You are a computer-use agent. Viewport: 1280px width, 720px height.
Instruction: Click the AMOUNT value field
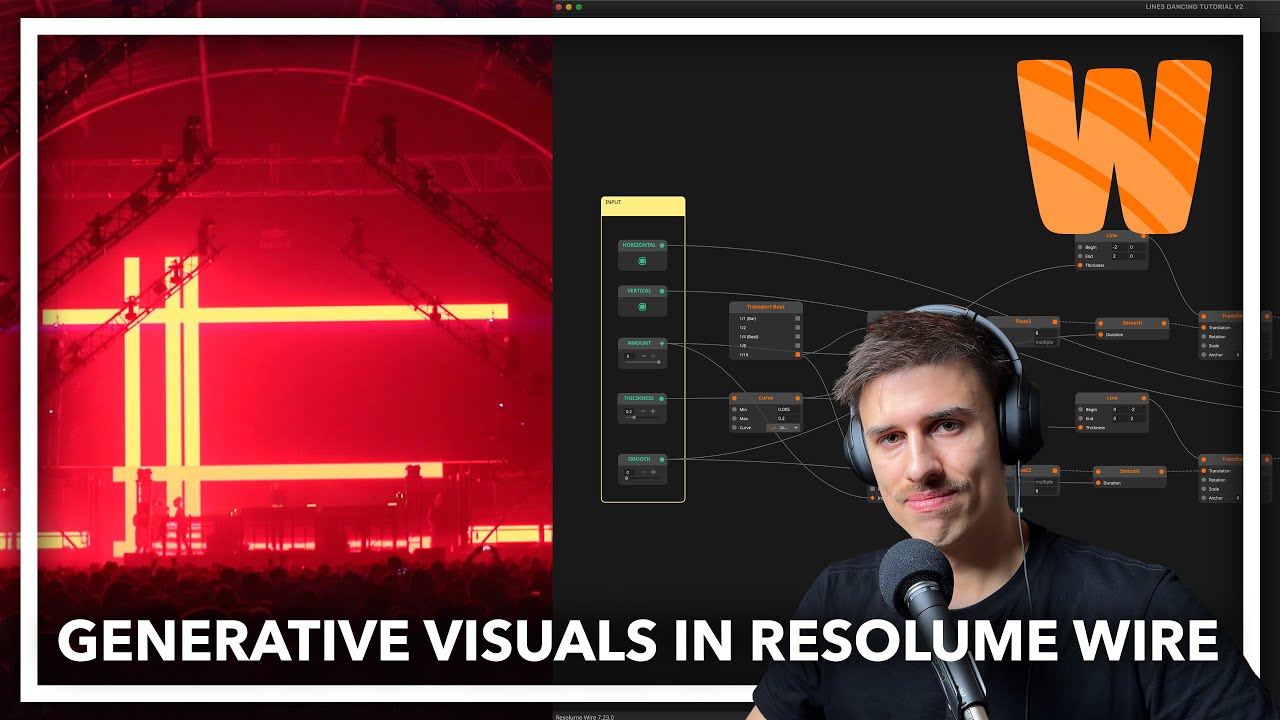tap(630, 356)
